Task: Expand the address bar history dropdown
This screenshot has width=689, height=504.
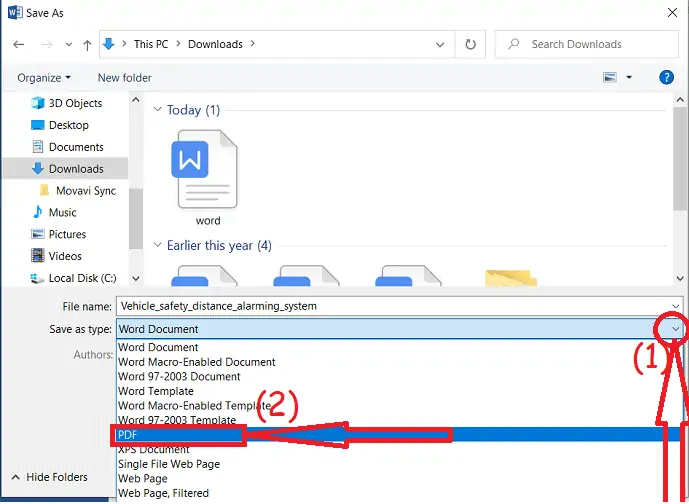Action: click(439, 44)
